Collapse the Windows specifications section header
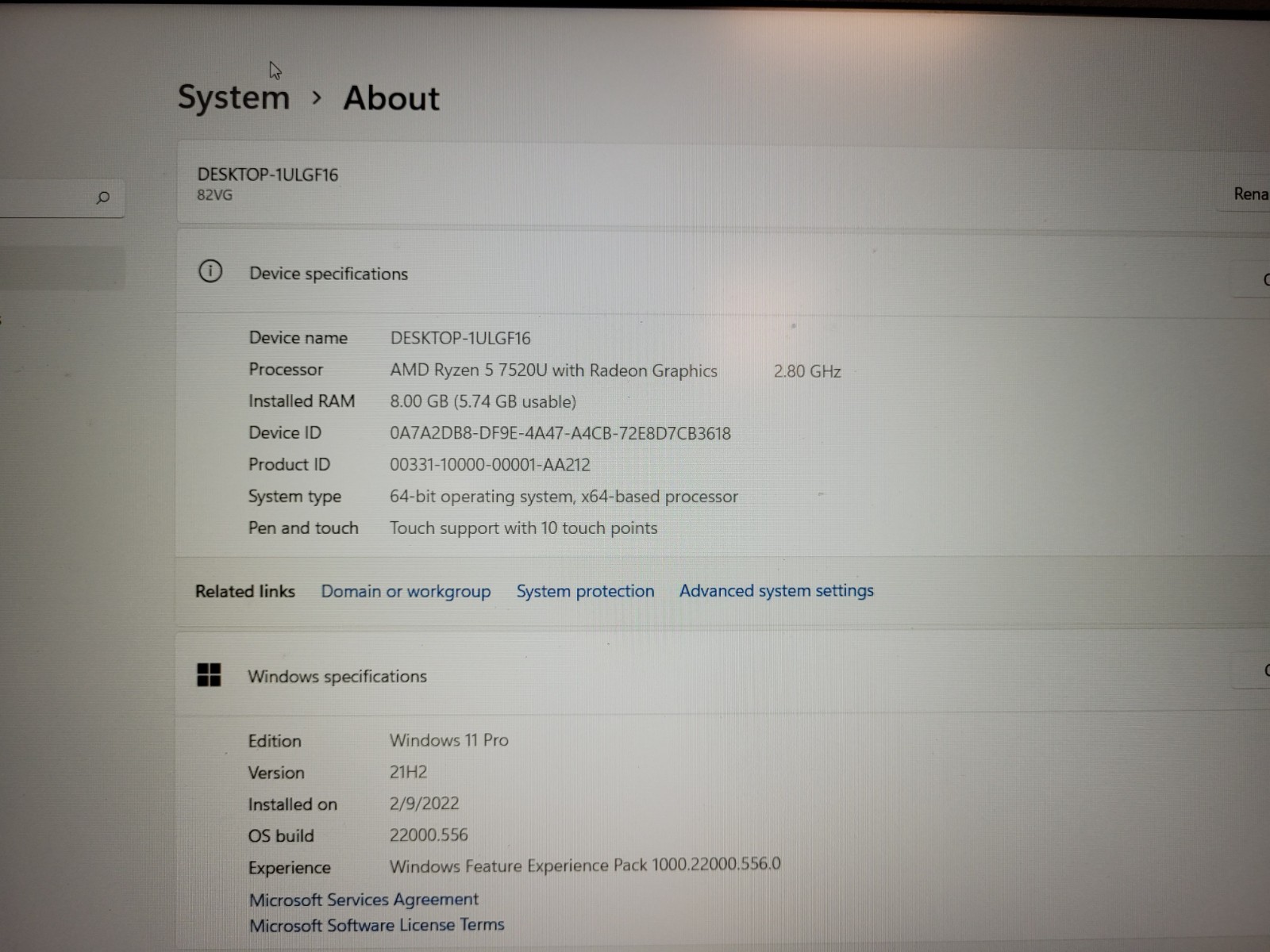This screenshot has height=952, width=1270. click(x=722, y=674)
